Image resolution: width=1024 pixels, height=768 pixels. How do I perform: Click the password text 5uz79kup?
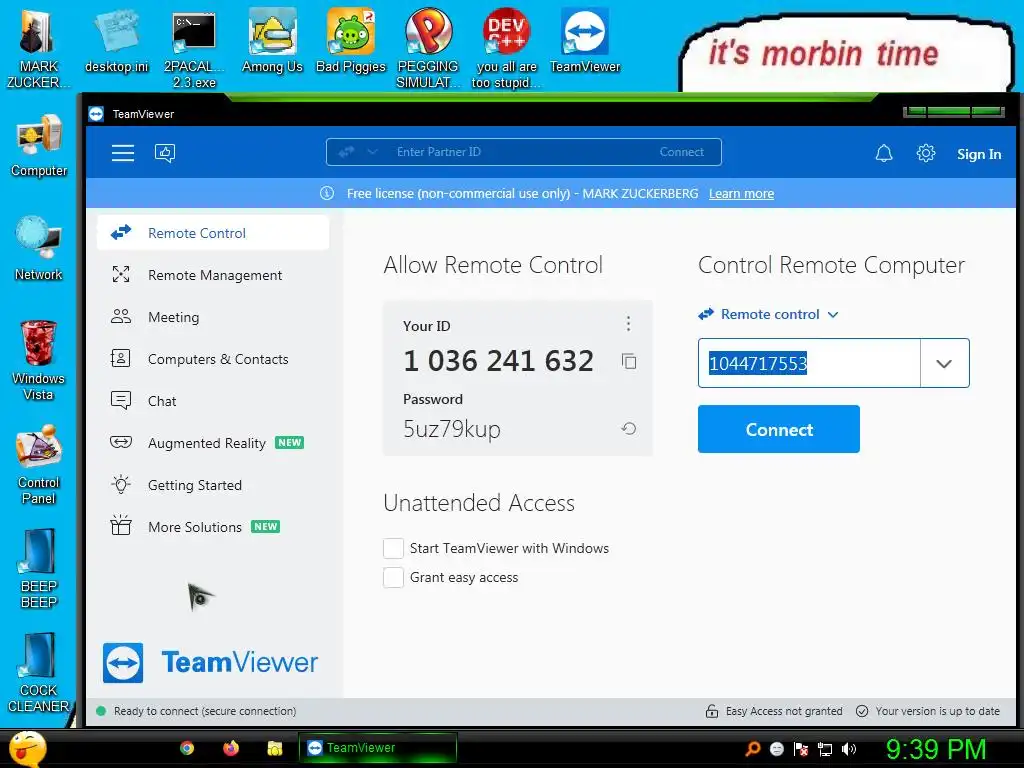point(452,429)
